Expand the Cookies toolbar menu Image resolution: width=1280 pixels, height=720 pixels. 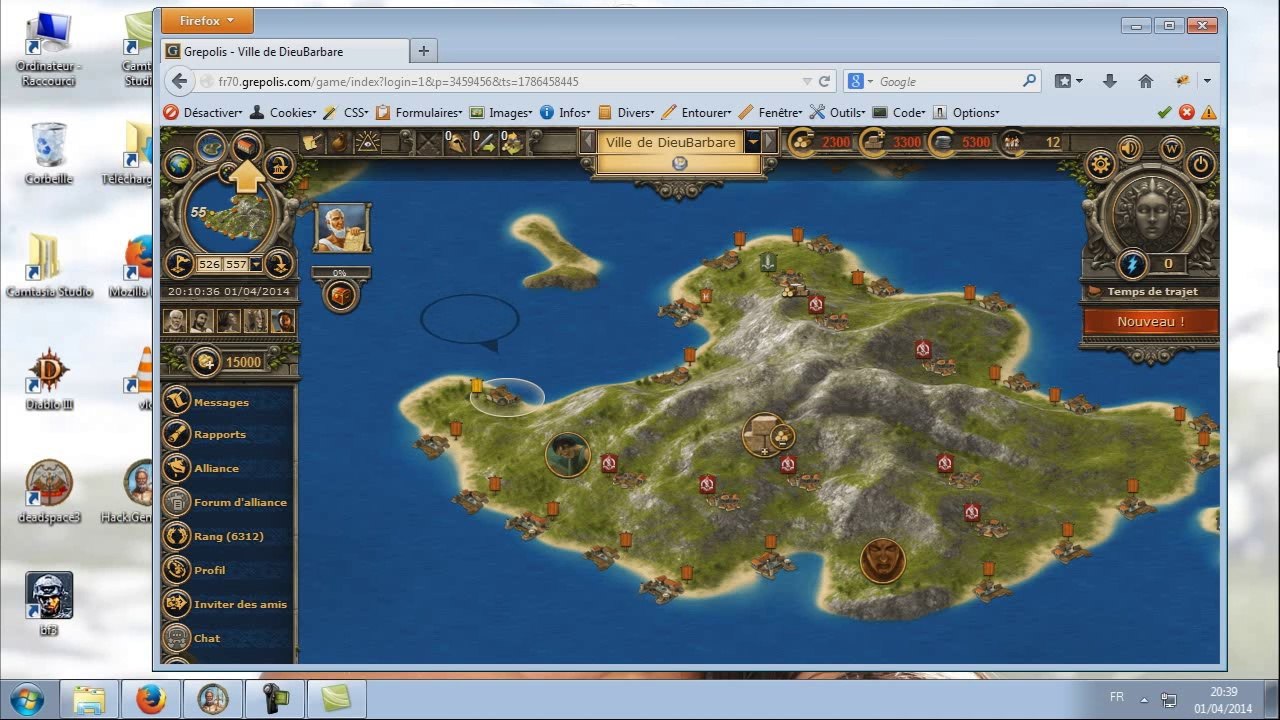[x=282, y=113]
